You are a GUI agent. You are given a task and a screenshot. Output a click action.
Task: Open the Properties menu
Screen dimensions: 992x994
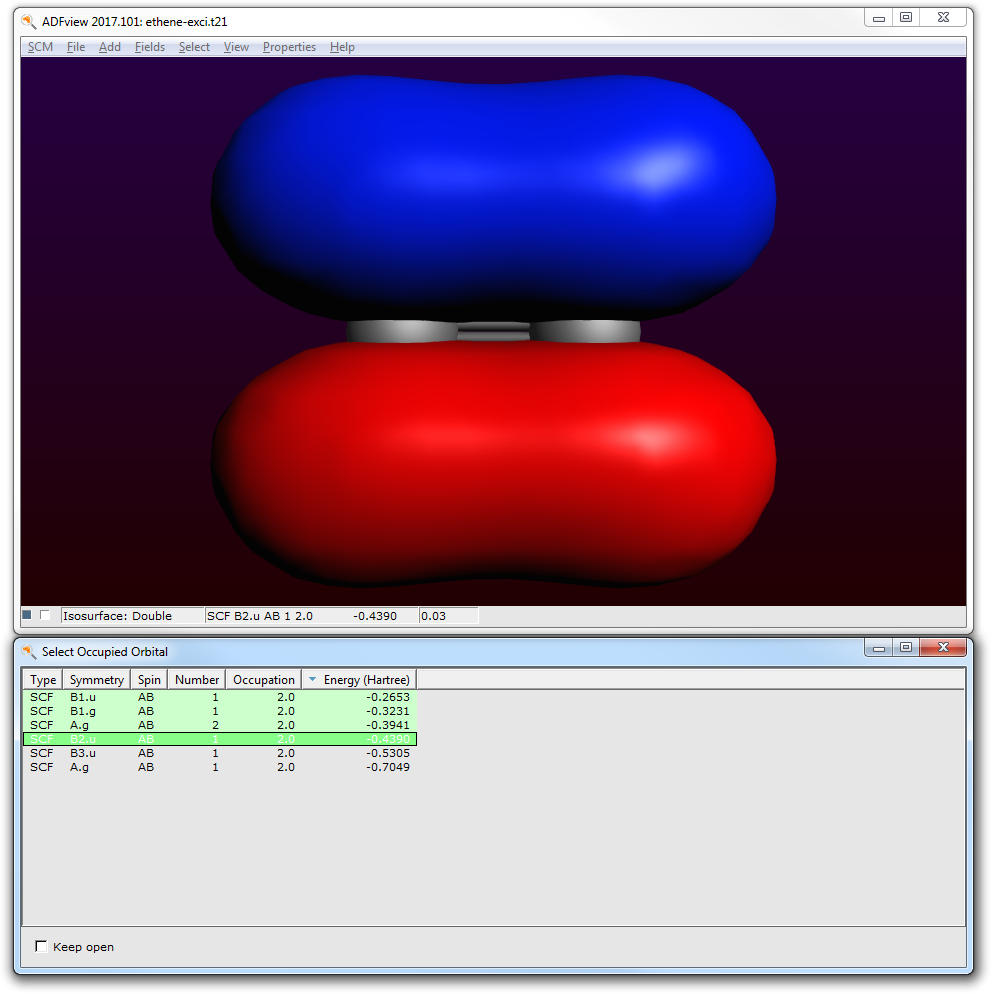289,47
